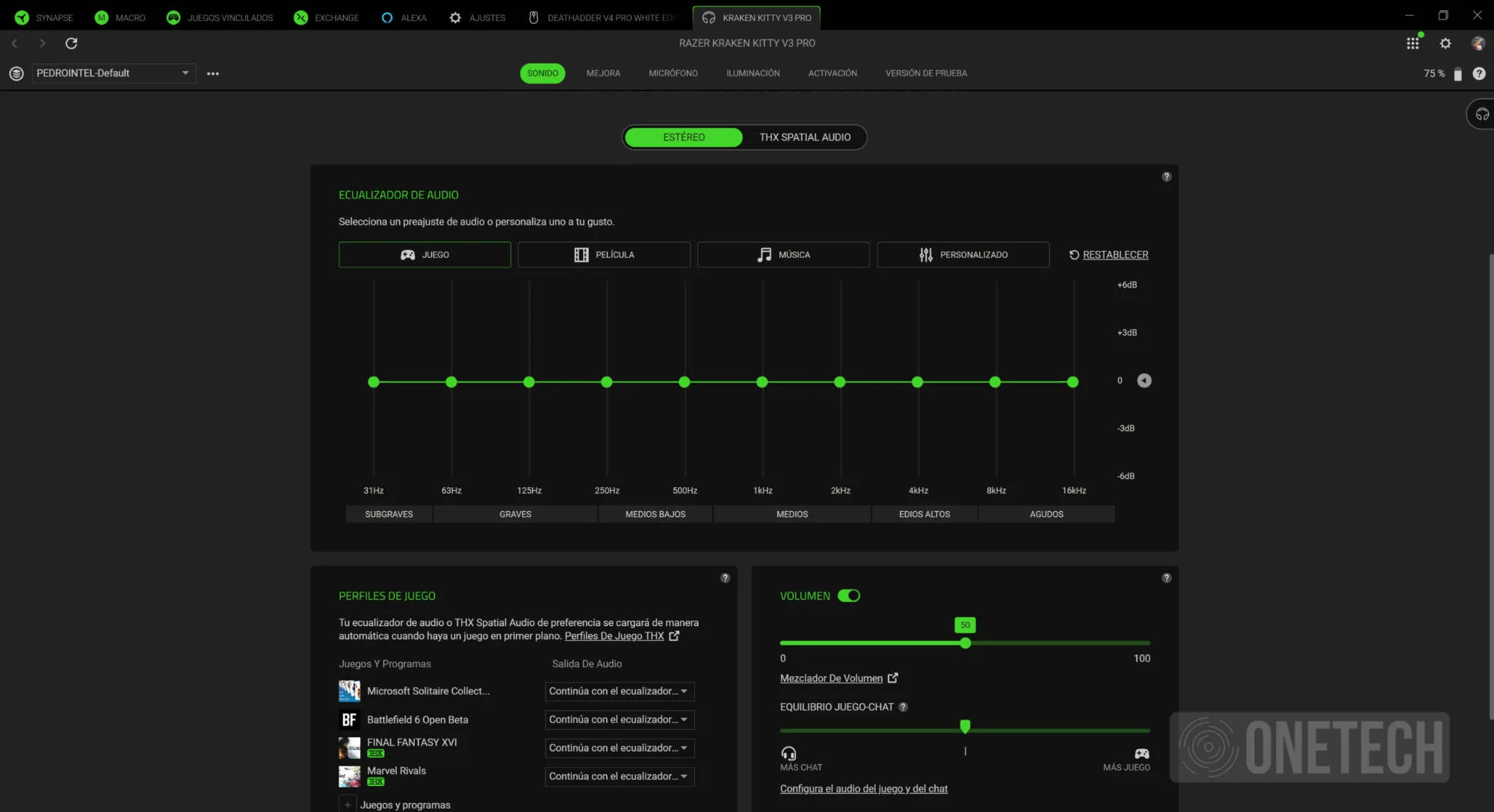Choose the Personalizado equalizer preset
Viewport: 1494px width, 812px height.
click(x=963, y=255)
